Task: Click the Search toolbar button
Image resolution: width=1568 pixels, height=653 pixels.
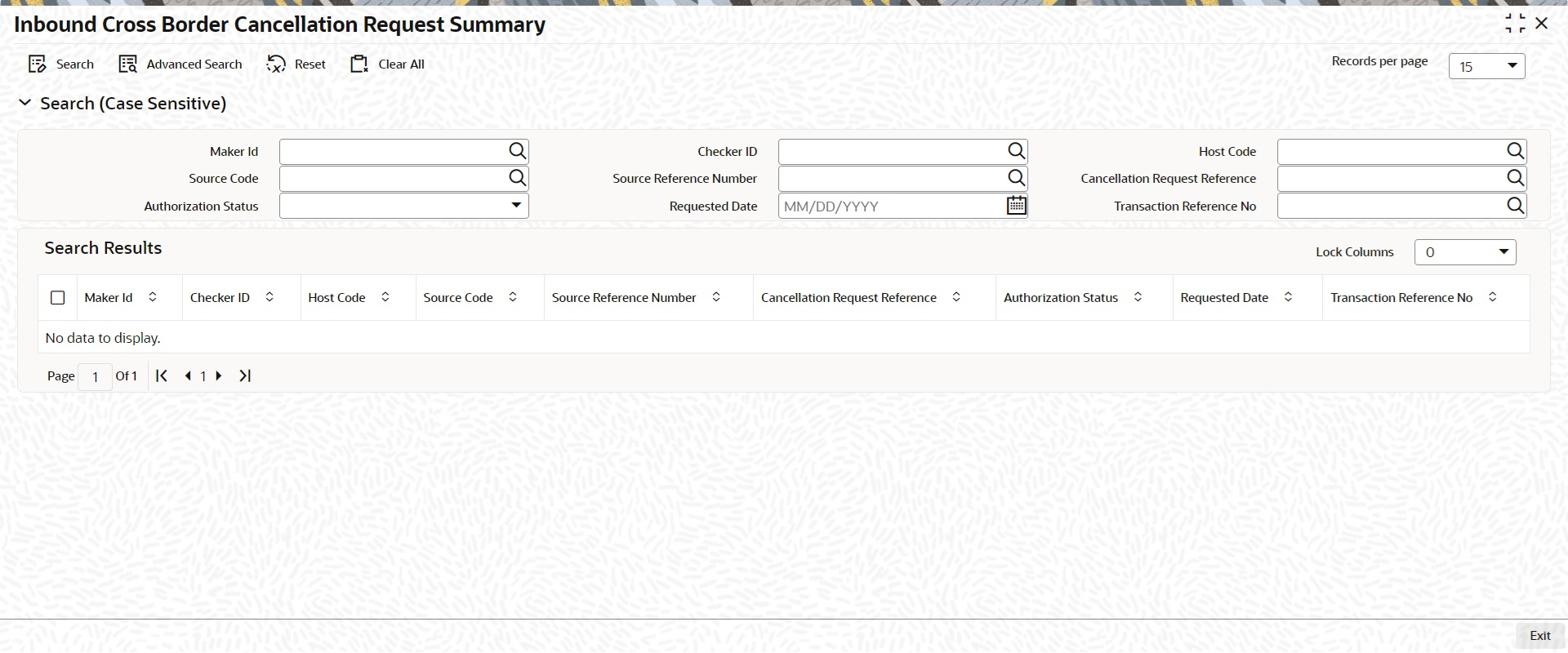Action: click(61, 64)
